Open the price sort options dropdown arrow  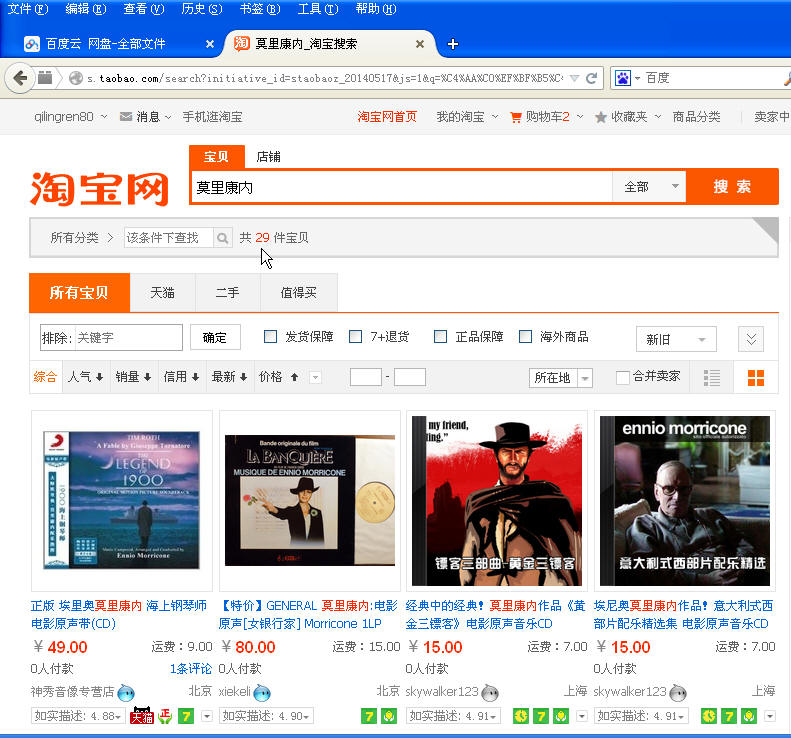315,377
